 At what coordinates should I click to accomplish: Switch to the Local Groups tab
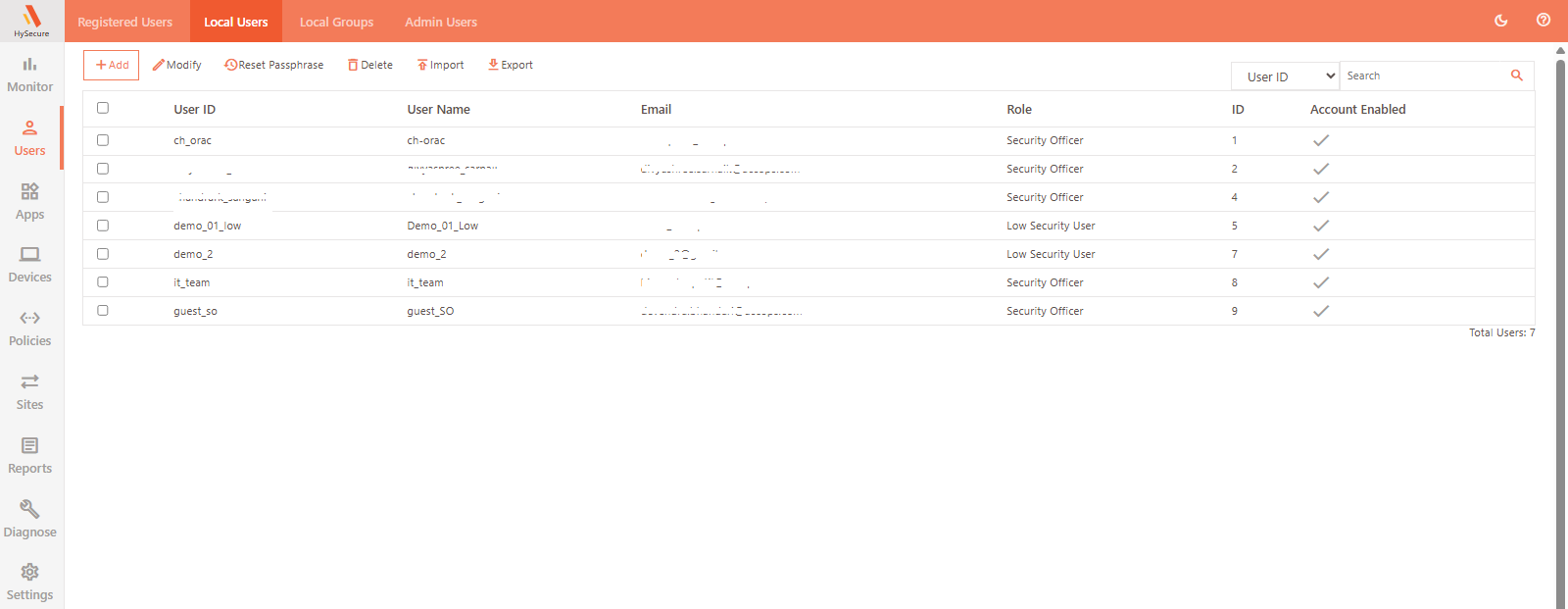(336, 22)
